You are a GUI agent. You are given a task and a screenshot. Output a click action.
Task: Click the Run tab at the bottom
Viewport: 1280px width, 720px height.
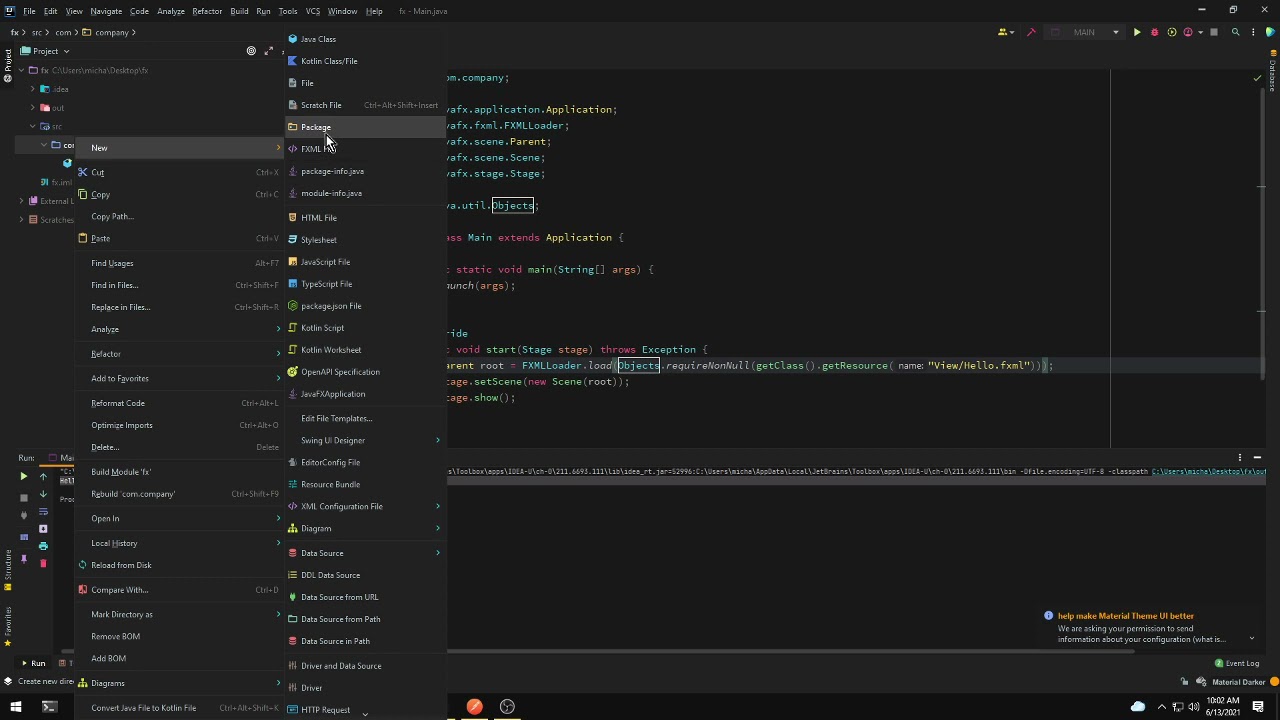(x=33, y=663)
